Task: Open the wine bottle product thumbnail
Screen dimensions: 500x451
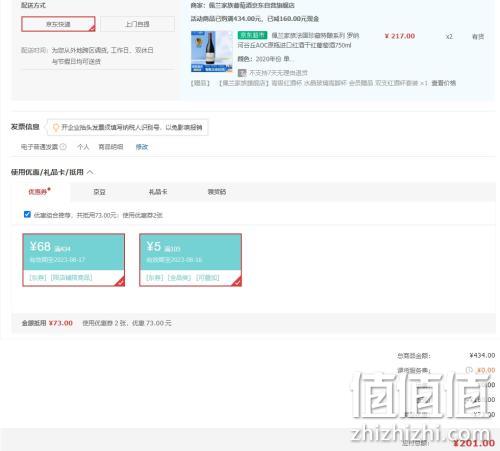Action: coord(212,51)
